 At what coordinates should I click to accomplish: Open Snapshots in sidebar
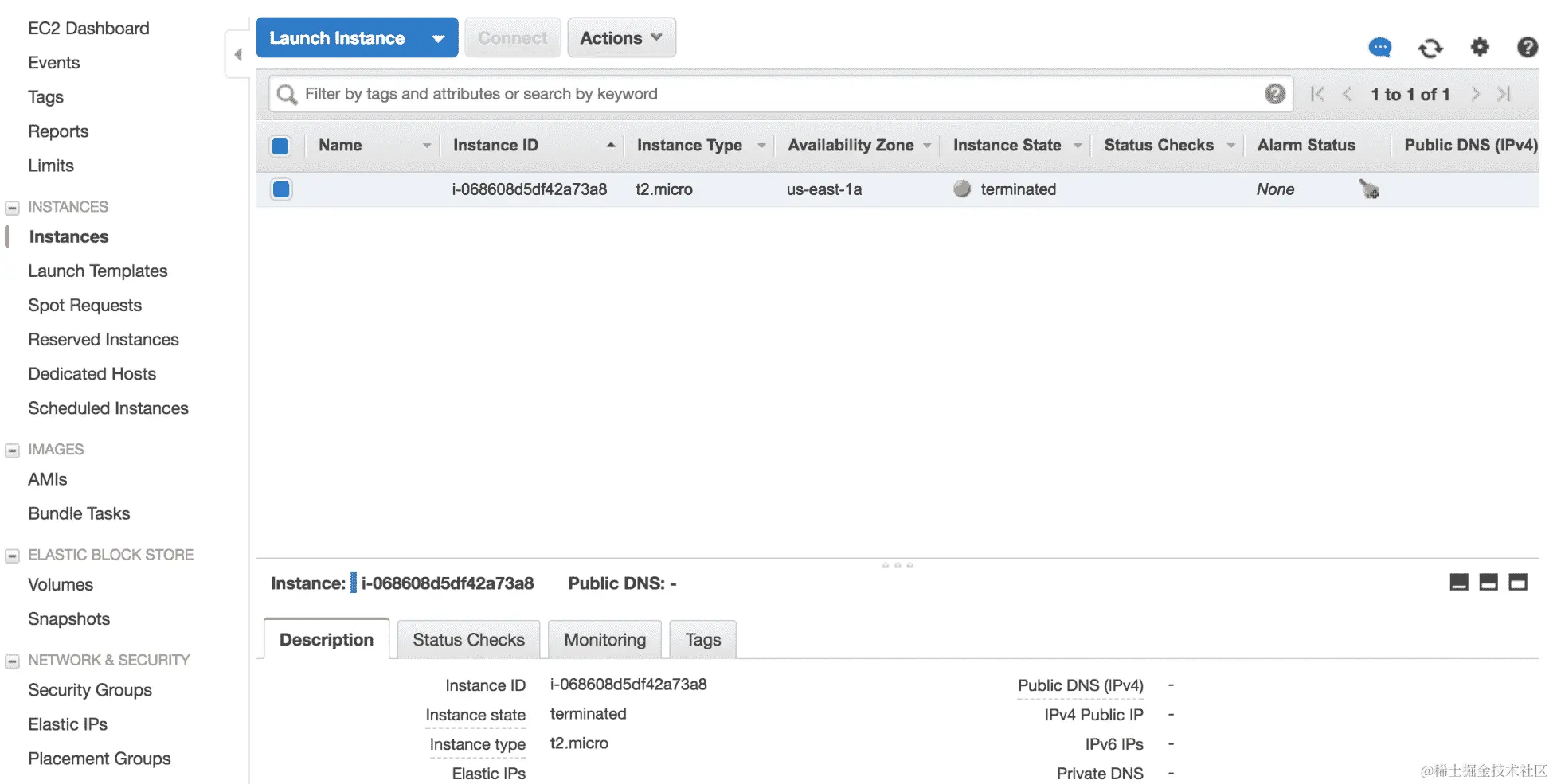[69, 618]
